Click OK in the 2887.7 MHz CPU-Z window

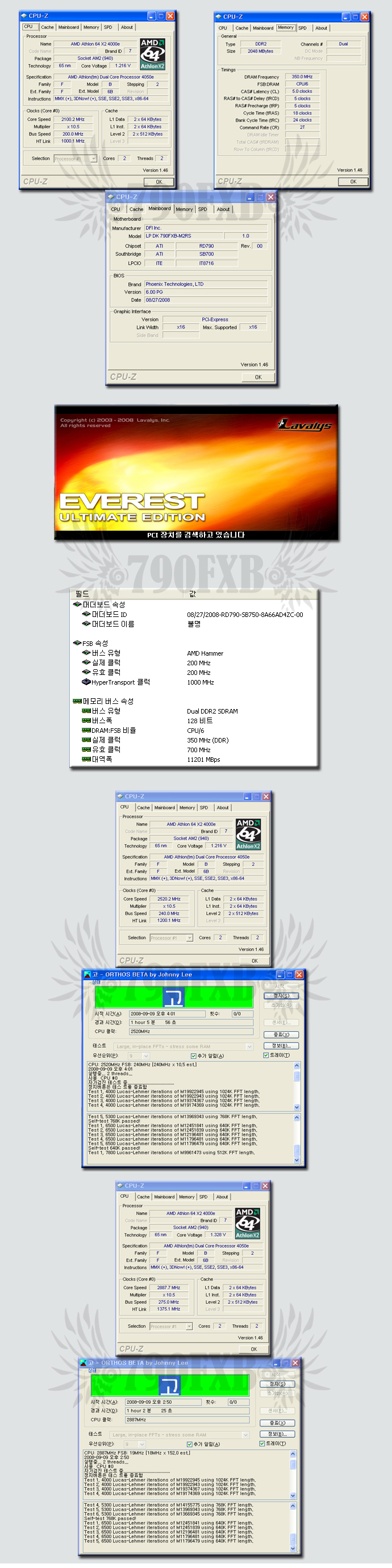254,1349
